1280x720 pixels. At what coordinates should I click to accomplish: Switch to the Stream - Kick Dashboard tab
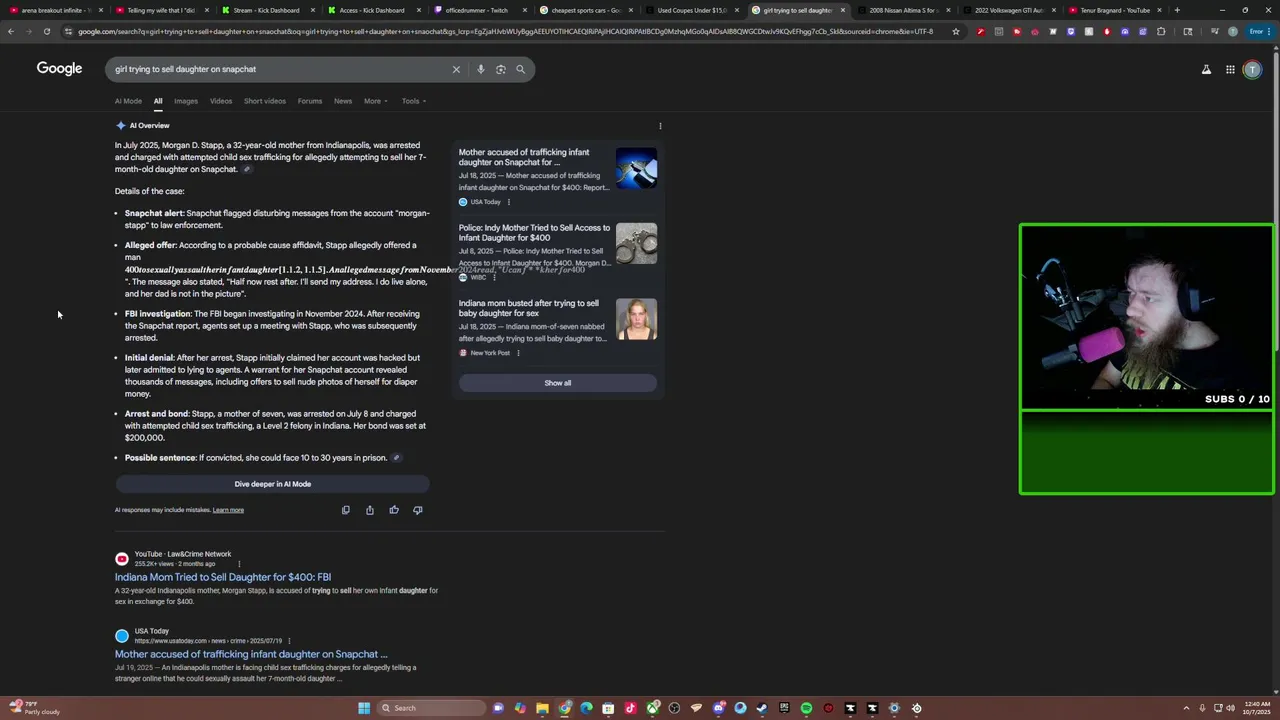tap(267, 10)
